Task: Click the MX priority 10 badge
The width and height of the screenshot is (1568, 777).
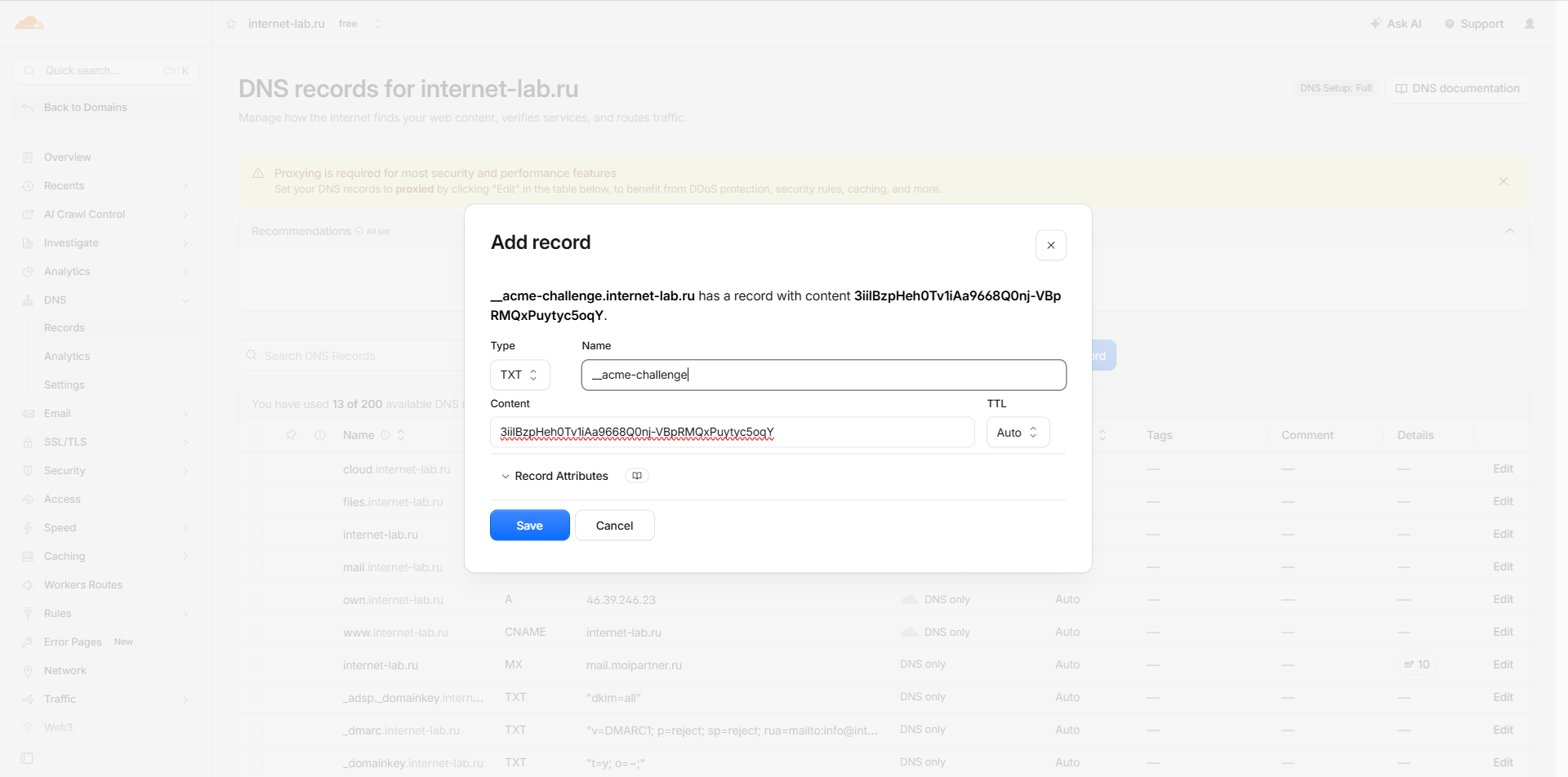Action: (1417, 664)
